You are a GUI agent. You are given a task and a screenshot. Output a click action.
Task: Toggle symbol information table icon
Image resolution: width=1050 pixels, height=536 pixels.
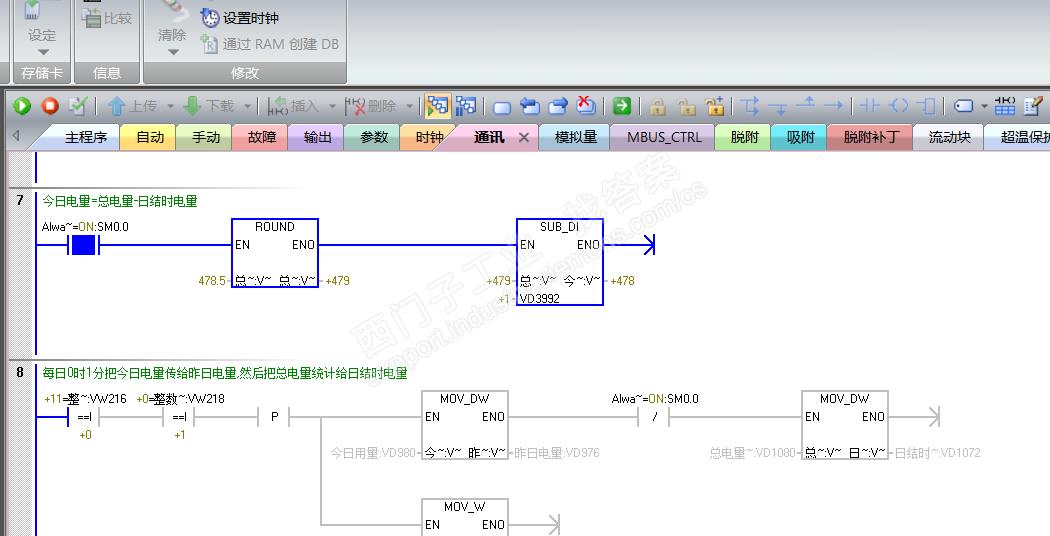click(x=1004, y=106)
